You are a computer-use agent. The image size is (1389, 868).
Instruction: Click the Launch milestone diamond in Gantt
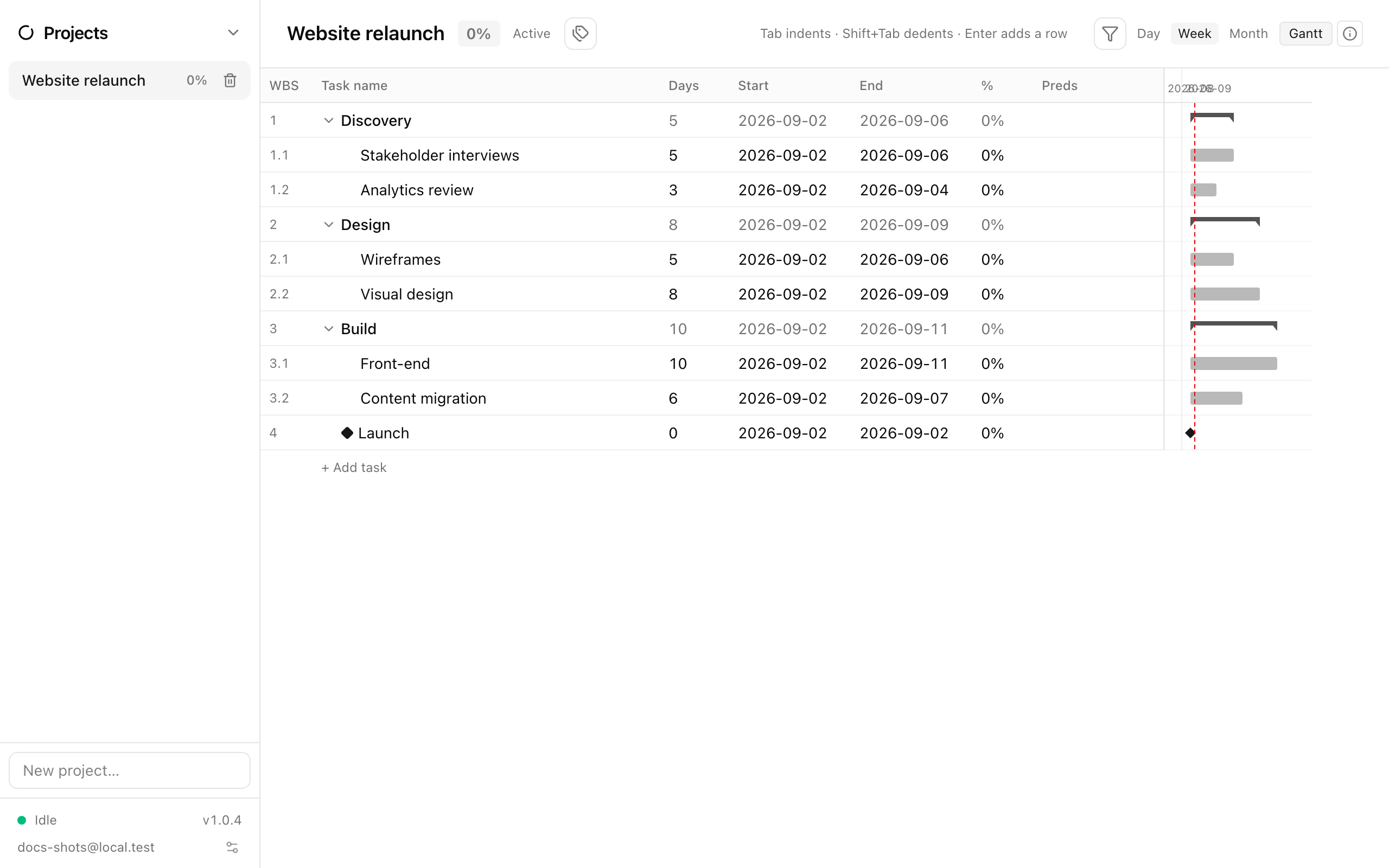[1190, 433]
